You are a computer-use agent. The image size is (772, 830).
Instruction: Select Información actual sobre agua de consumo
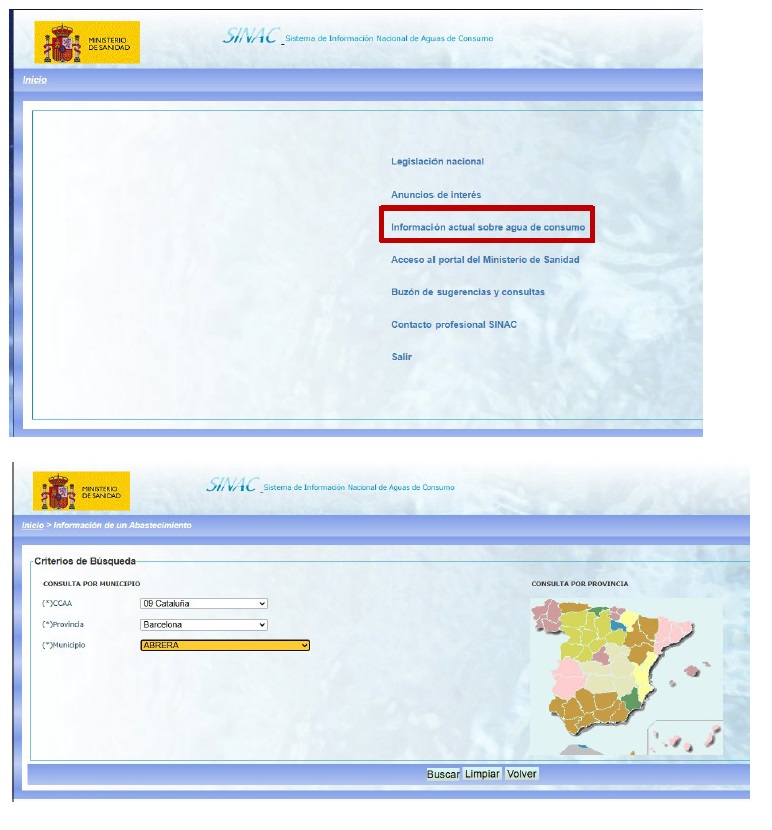[488, 227]
